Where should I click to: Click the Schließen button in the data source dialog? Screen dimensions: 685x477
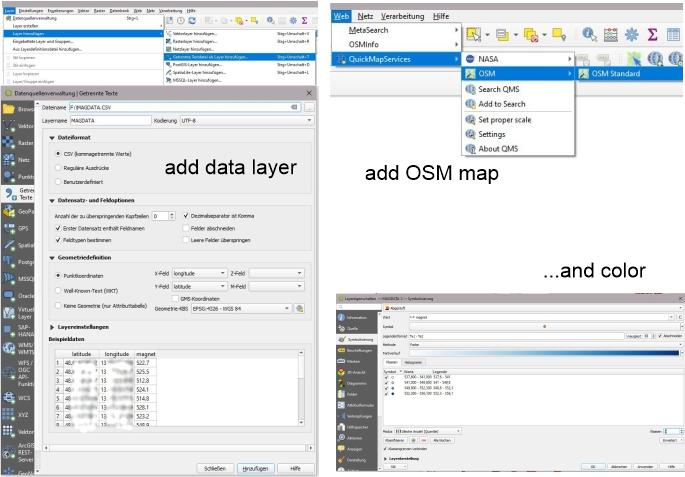click(x=215, y=468)
